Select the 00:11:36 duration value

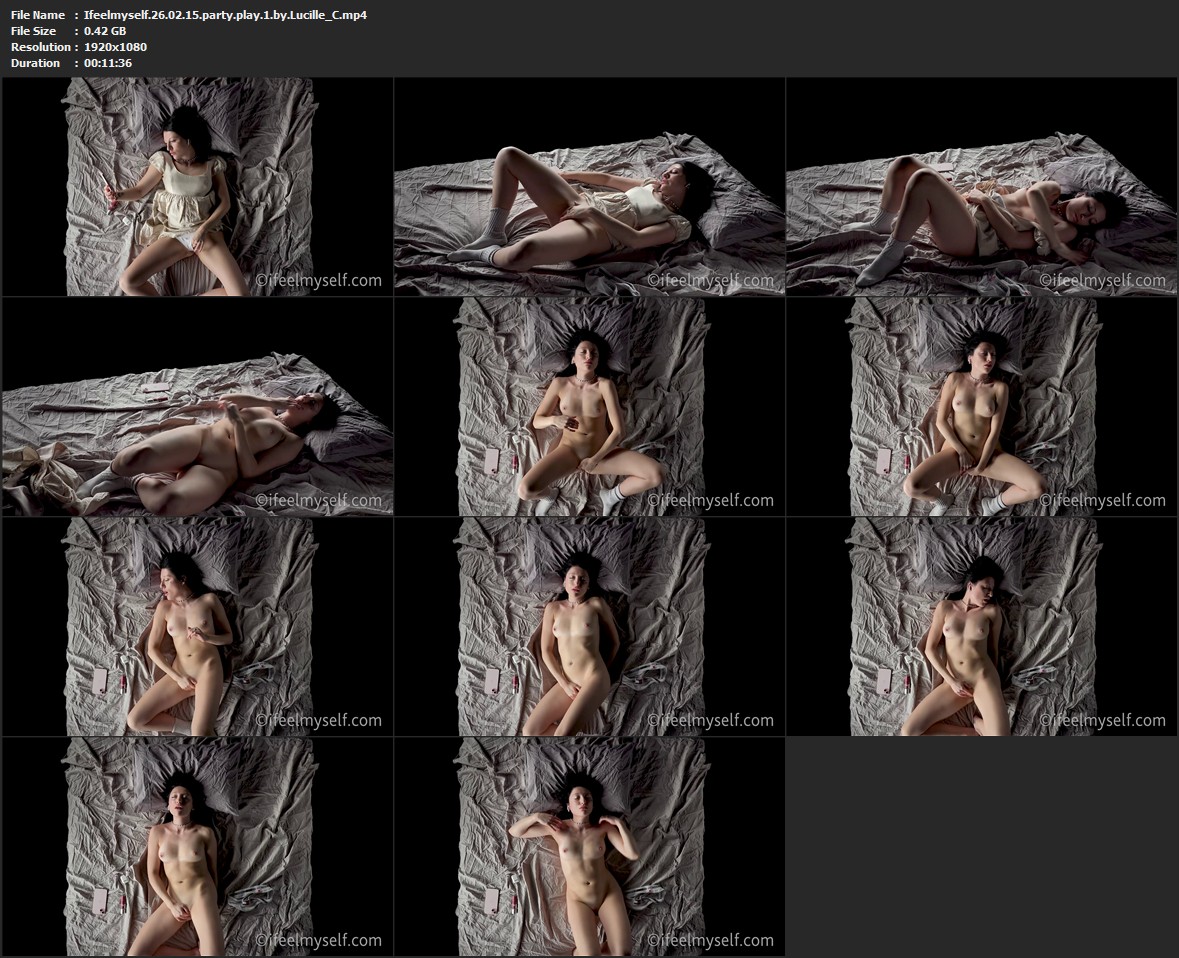(x=108, y=63)
